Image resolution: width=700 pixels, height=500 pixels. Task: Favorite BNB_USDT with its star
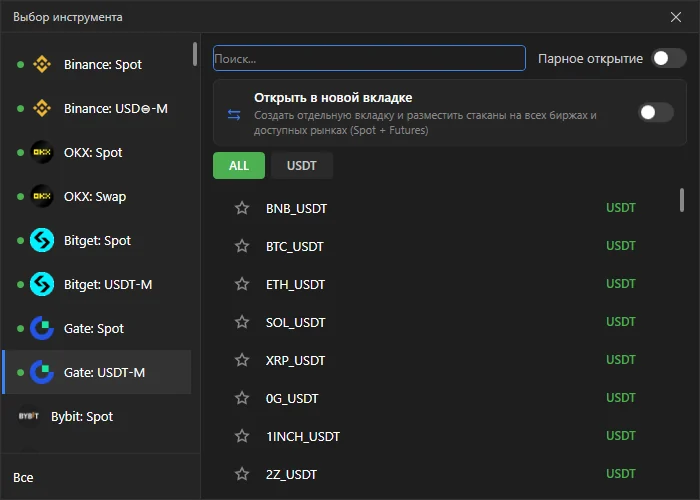(x=242, y=208)
